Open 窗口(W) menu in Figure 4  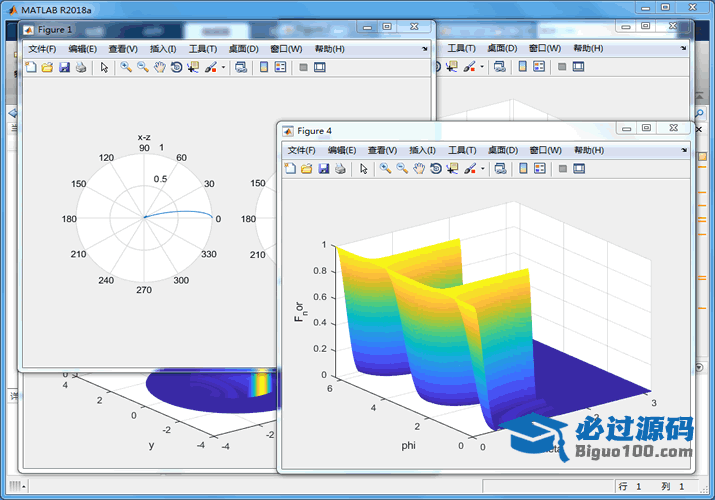click(x=546, y=150)
